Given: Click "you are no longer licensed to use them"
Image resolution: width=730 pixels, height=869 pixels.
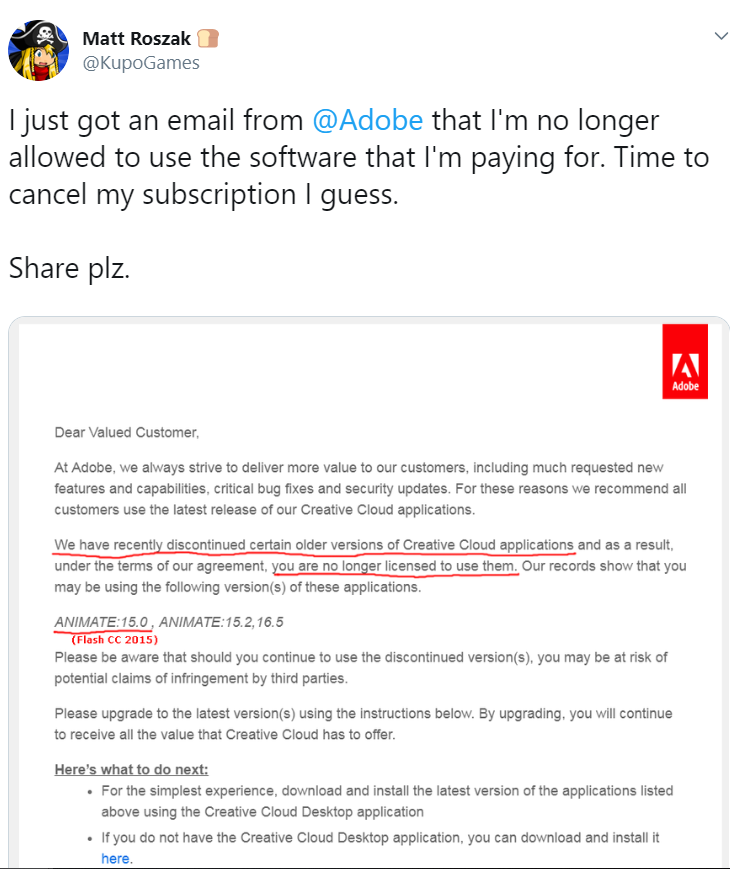Looking at the screenshot, I should click(x=395, y=566).
